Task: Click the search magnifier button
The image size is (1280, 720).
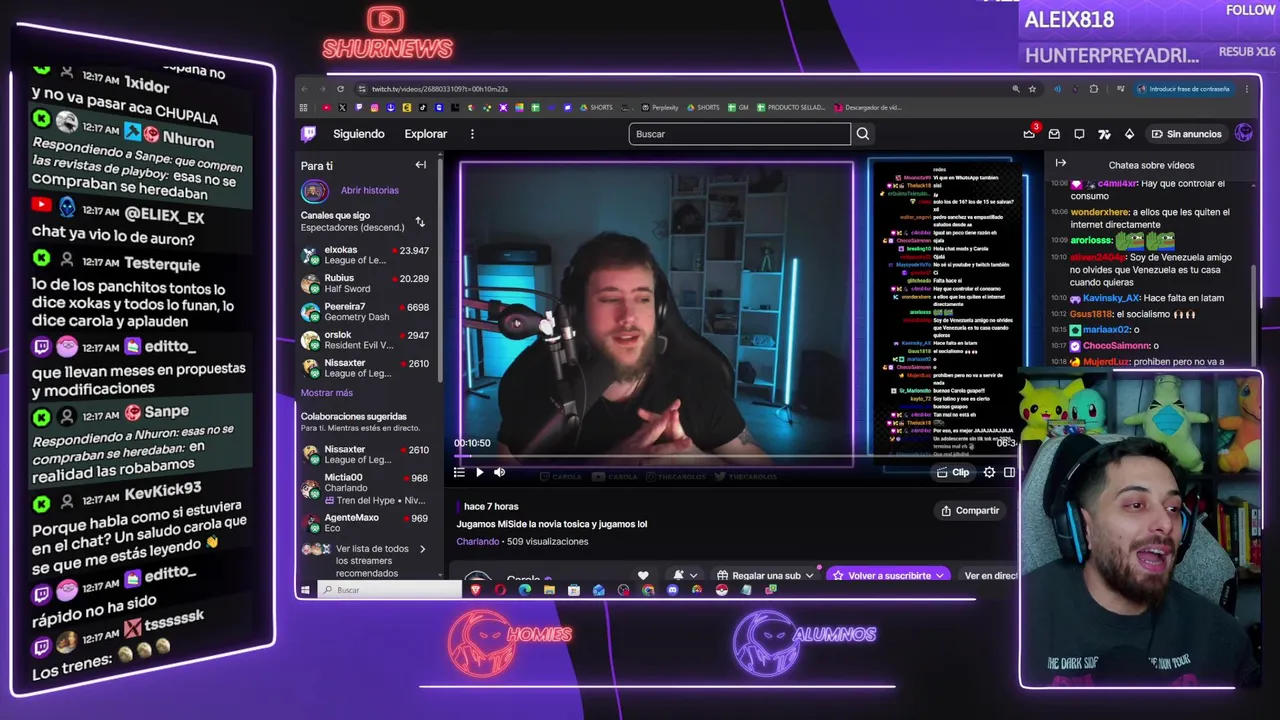Action: click(x=863, y=134)
